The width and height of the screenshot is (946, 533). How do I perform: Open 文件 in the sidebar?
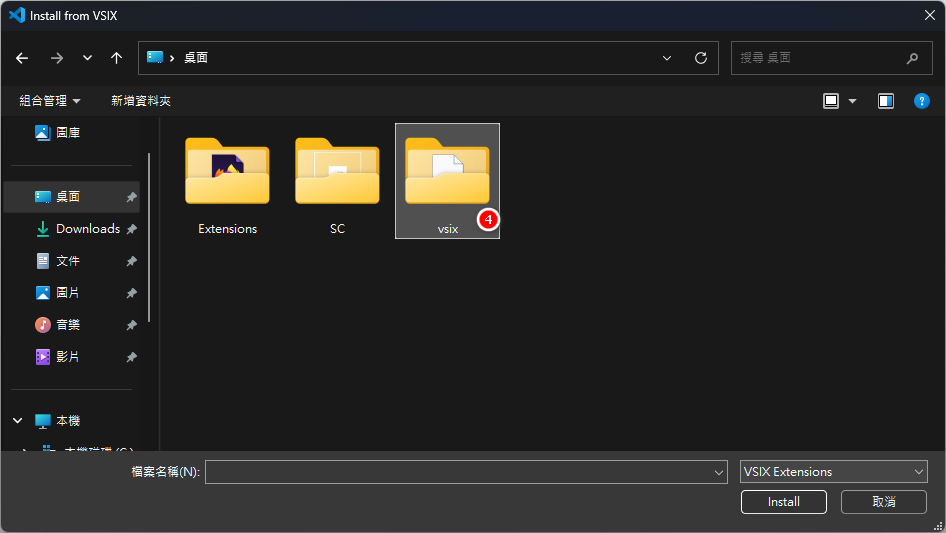pyautogui.click(x=57, y=261)
